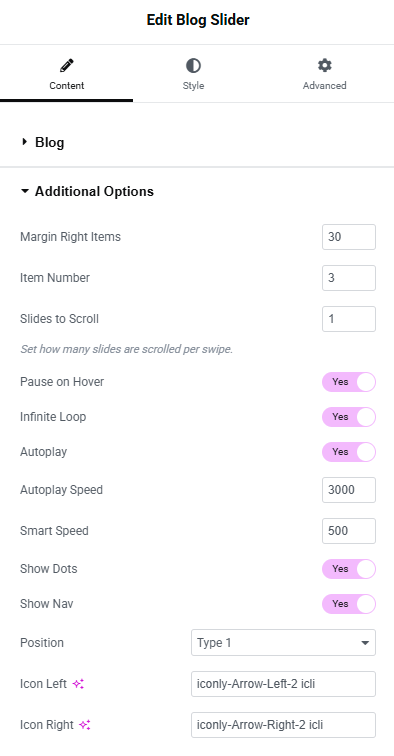394x756 pixels.
Task: Click the Item Number input field
Action: [349, 278]
